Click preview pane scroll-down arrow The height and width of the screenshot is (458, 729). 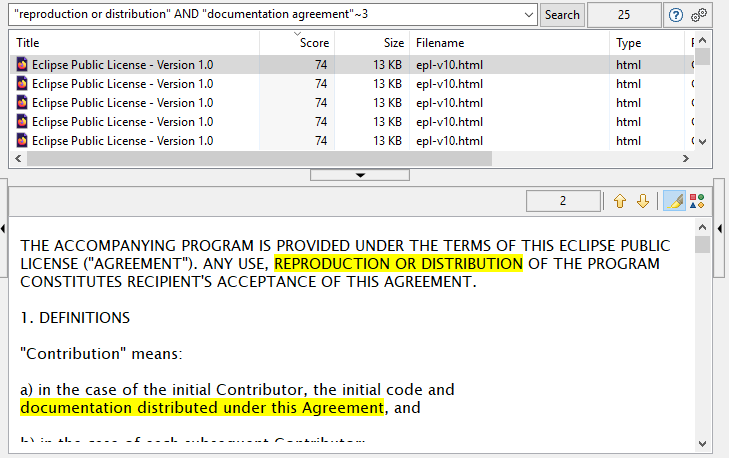[702, 444]
